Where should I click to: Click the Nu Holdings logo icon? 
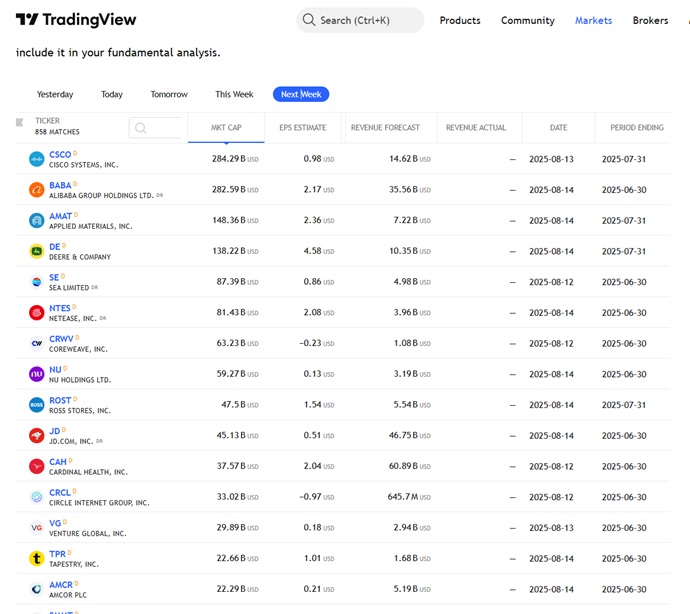(x=37, y=374)
